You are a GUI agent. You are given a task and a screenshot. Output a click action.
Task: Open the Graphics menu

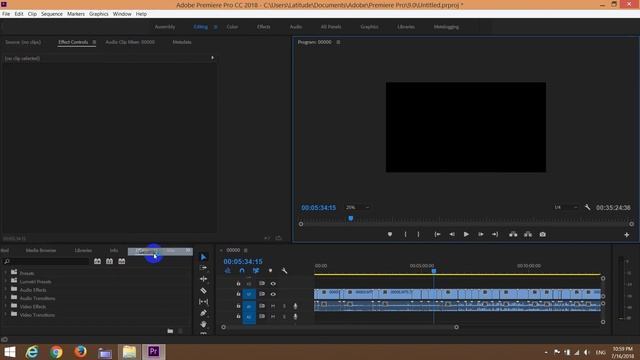tap(99, 14)
